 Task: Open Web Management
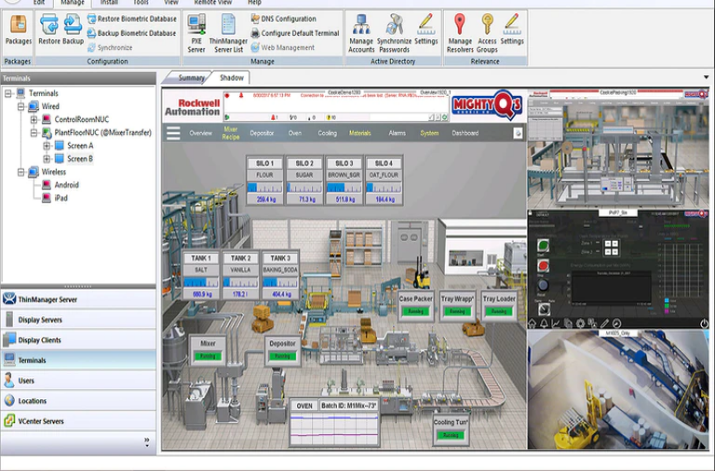[x=283, y=47]
